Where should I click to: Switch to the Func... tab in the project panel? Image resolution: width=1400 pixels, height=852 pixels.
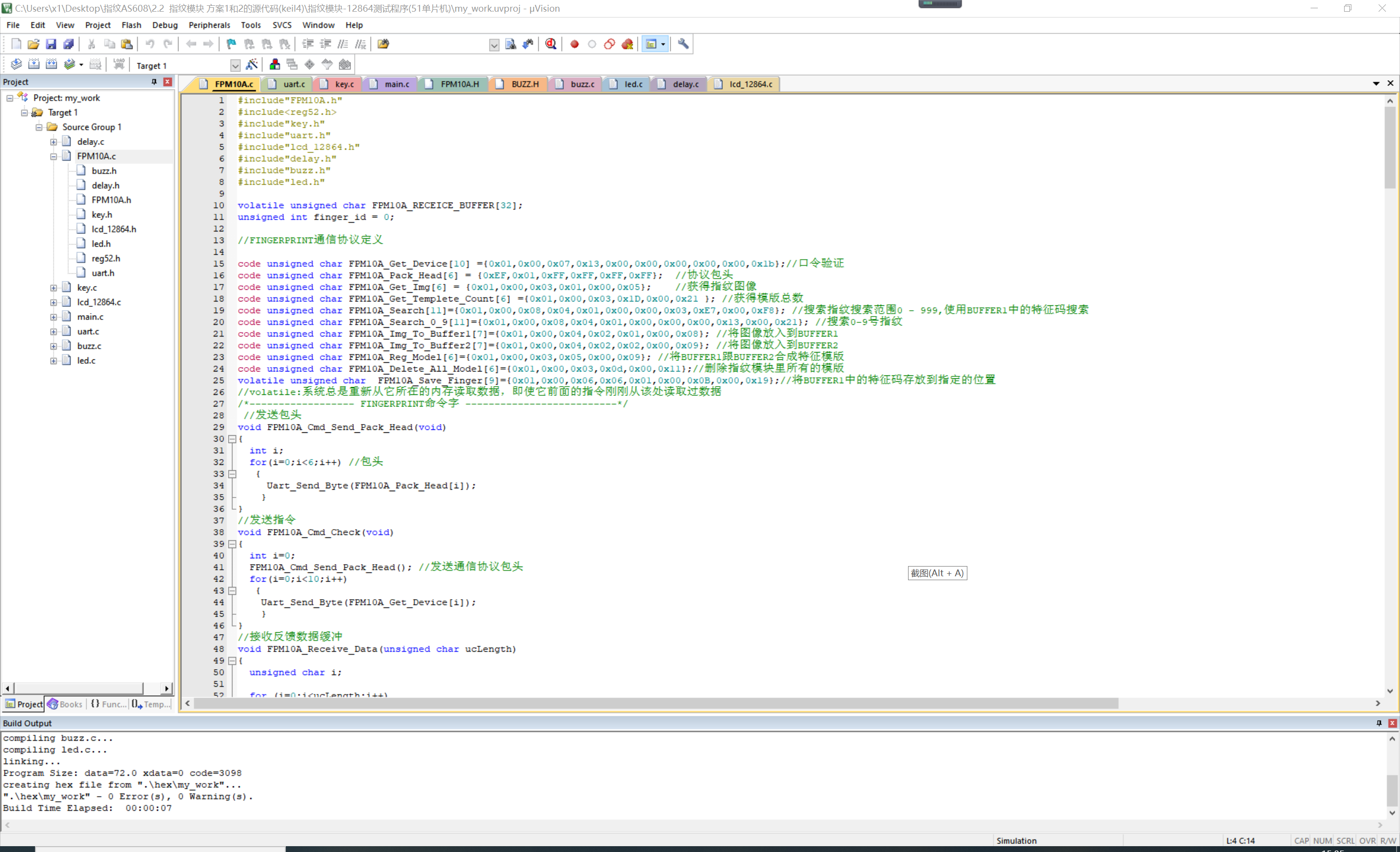pyautogui.click(x=108, y=704)
